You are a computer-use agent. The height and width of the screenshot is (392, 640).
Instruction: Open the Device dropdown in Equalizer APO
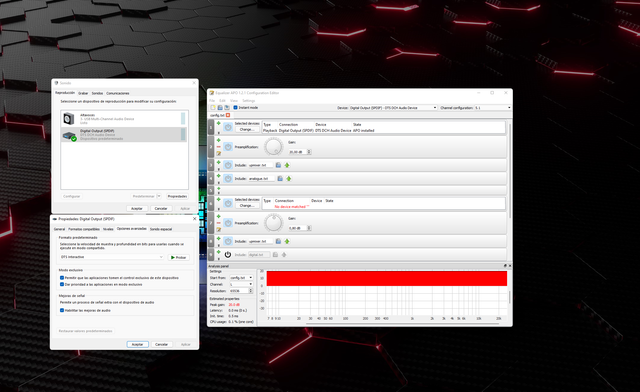(x=393, y=108)
